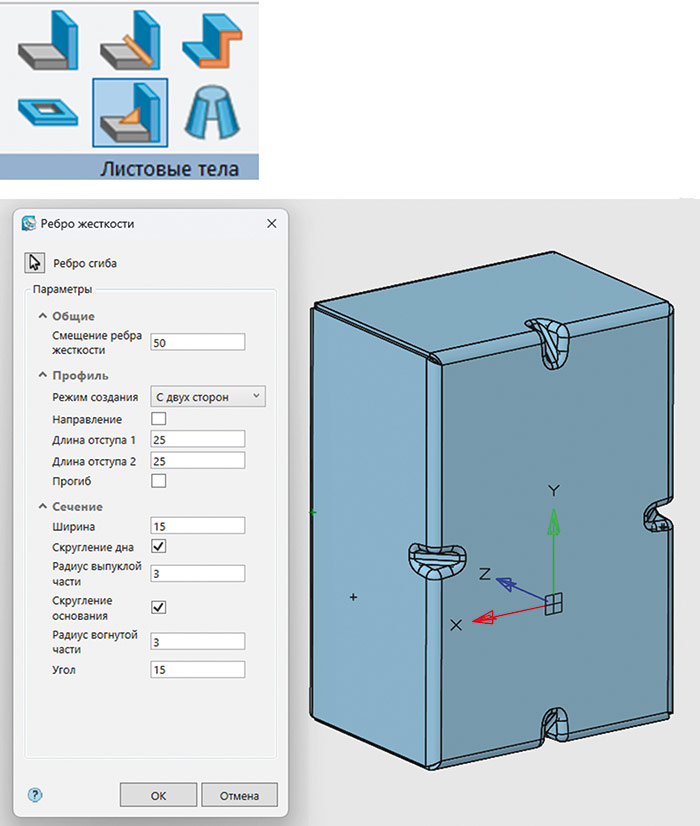Collapse the Общие section
The width and height of the screenshot is (700, 826).
pos(43,316)
